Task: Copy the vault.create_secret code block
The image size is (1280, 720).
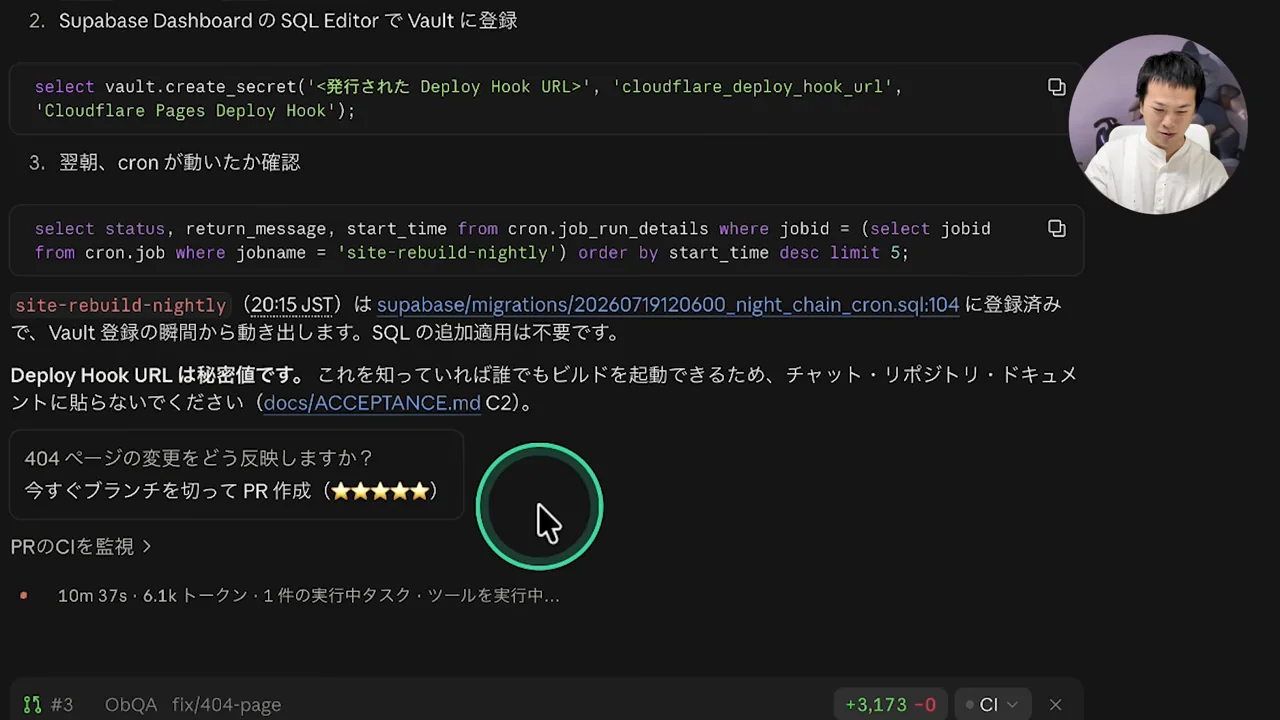Action: coord(1056,87)
